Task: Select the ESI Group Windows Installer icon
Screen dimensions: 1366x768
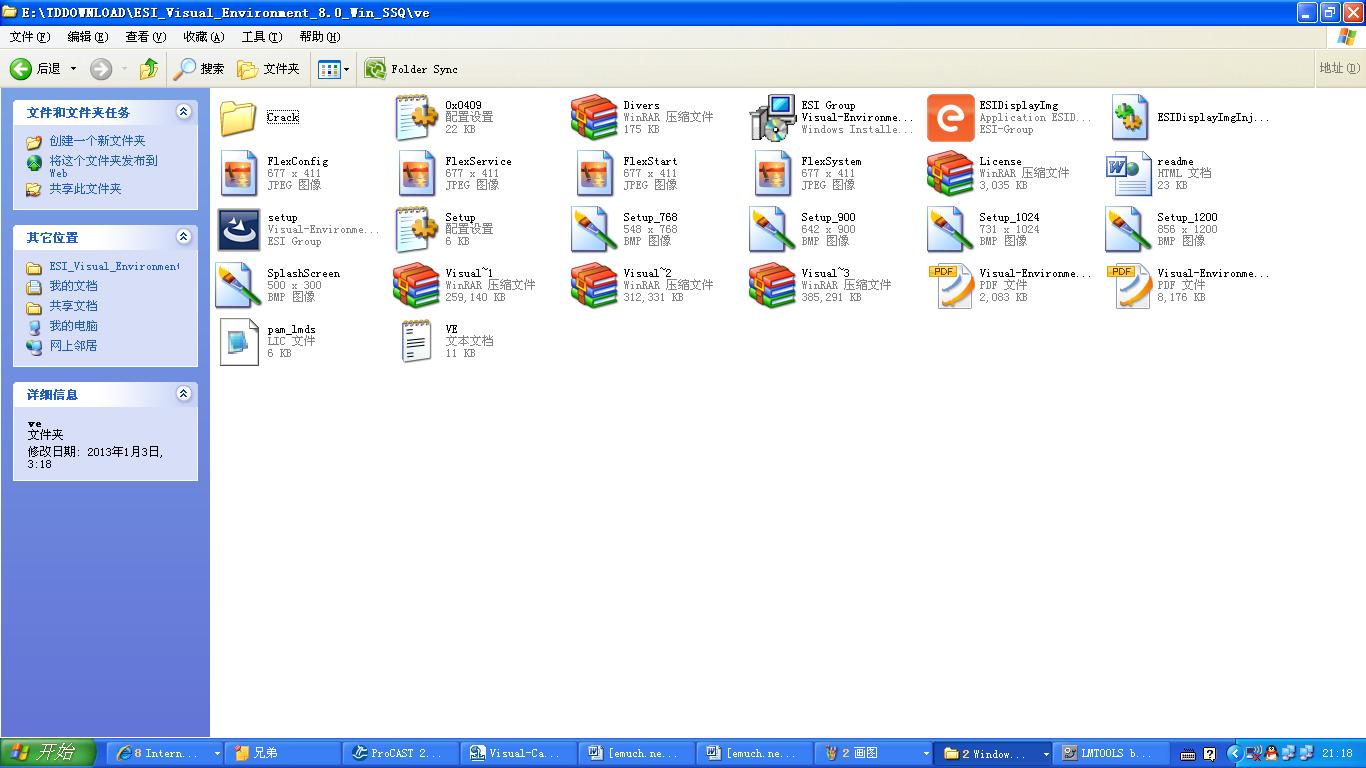Action: [x=772, y=118]
